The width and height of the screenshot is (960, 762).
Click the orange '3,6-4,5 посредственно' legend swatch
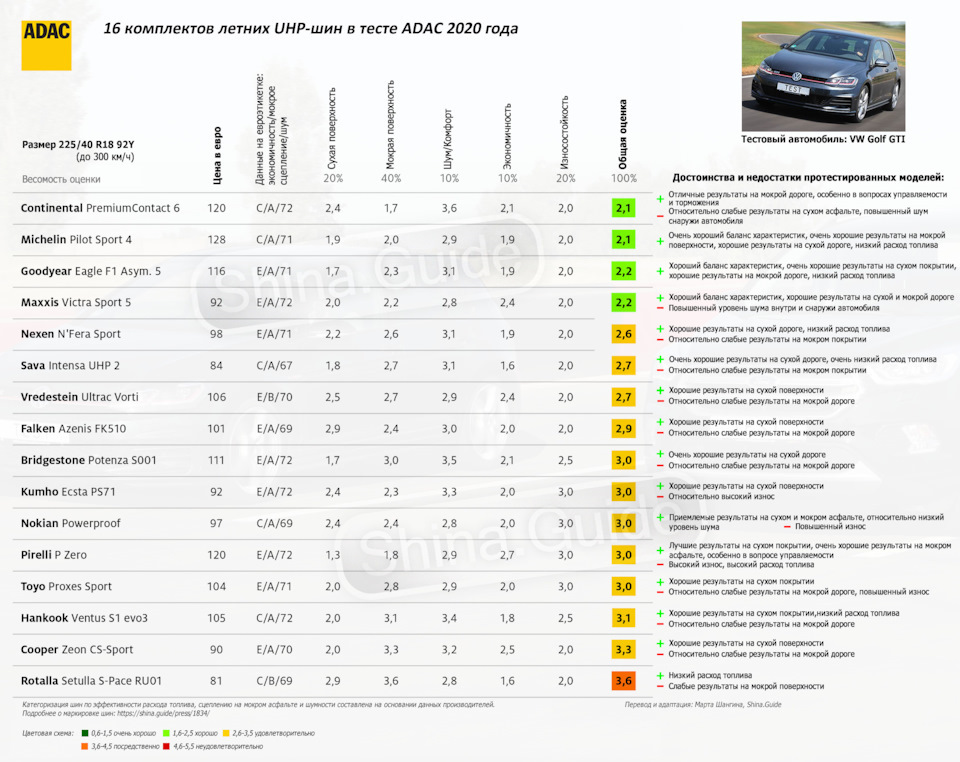pos(84,746)
